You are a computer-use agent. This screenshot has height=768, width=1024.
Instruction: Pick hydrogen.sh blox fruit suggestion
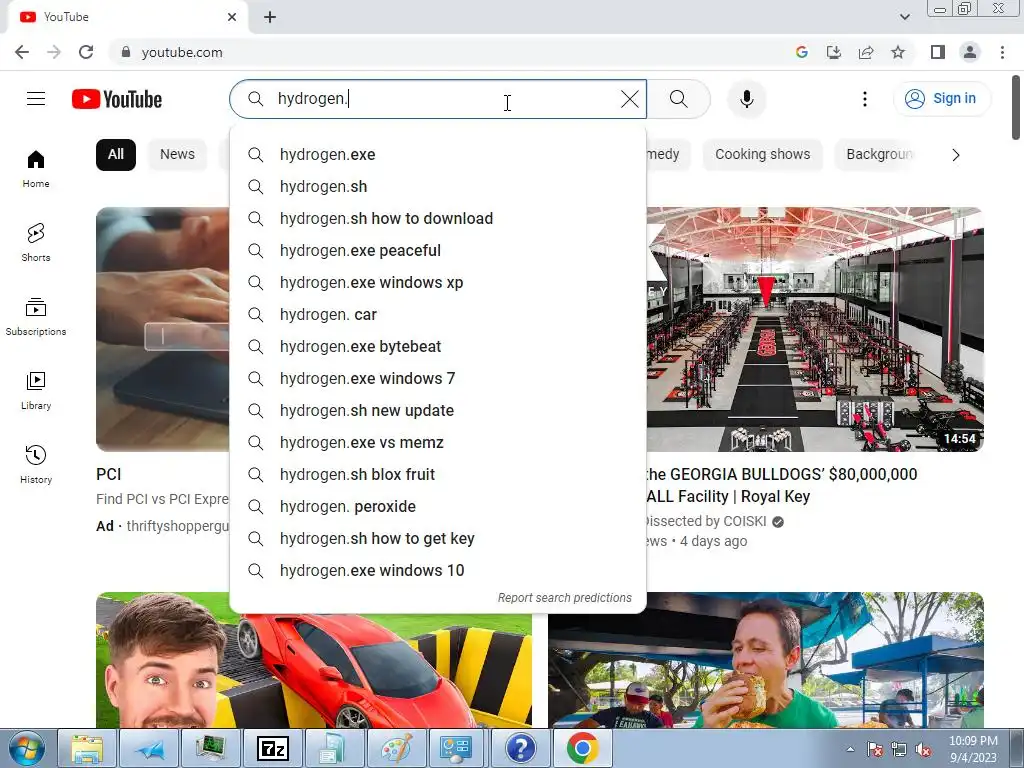tap(438, 475)
